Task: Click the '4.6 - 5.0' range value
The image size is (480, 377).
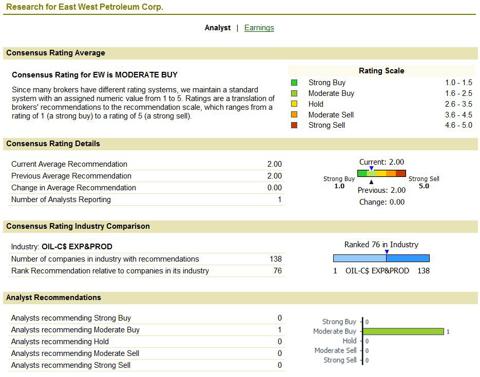Action: 458,125
